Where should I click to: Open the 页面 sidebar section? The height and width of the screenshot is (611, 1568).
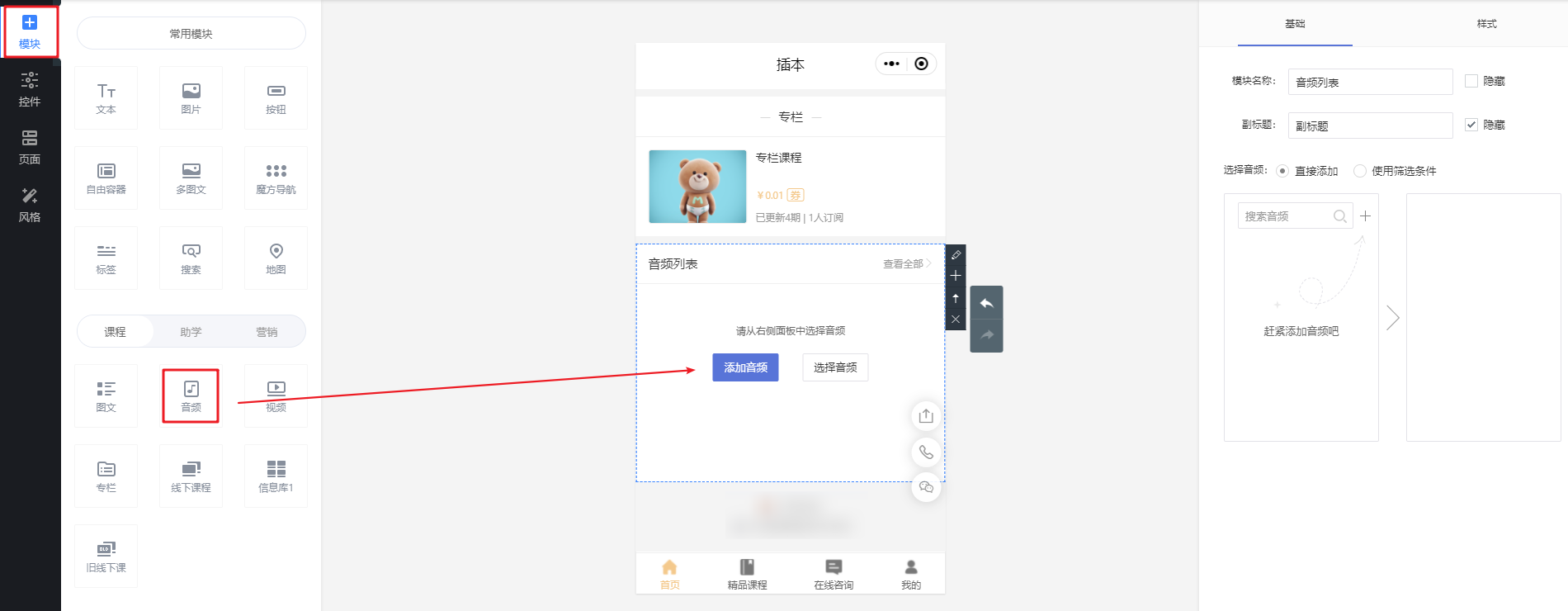[x=30, y=148]
